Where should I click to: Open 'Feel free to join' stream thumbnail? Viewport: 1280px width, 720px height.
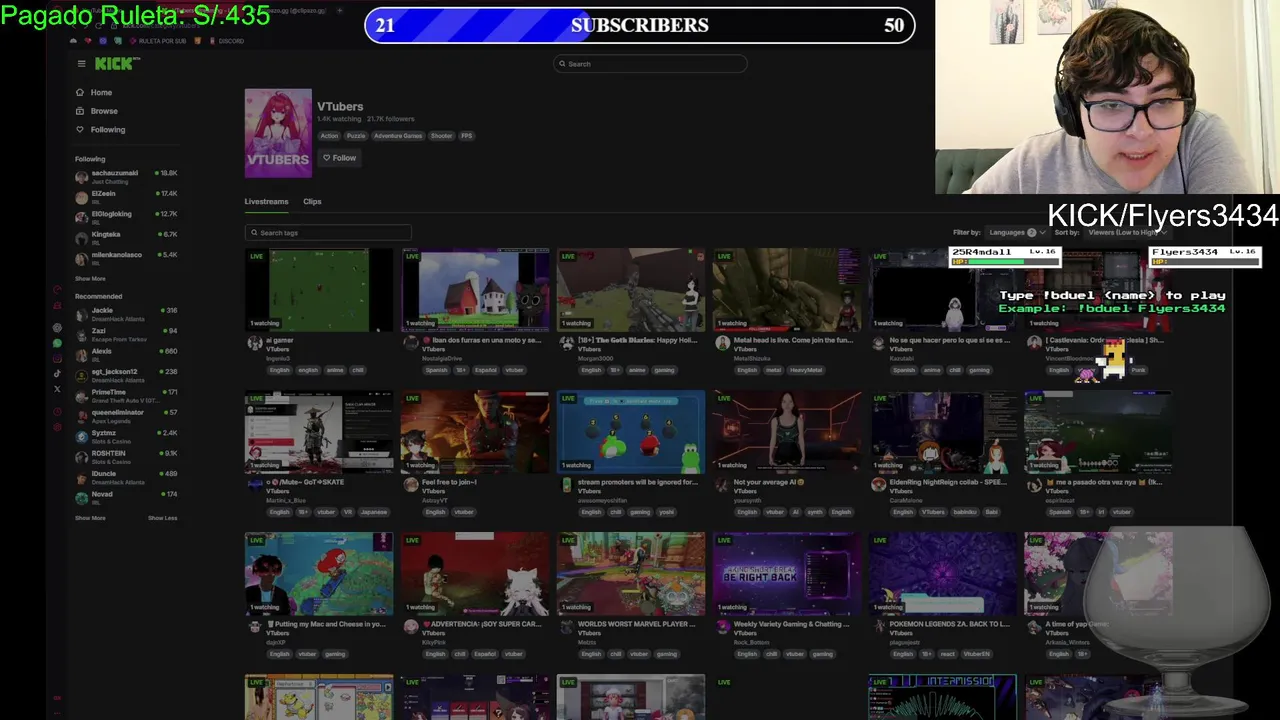point(475,431)
